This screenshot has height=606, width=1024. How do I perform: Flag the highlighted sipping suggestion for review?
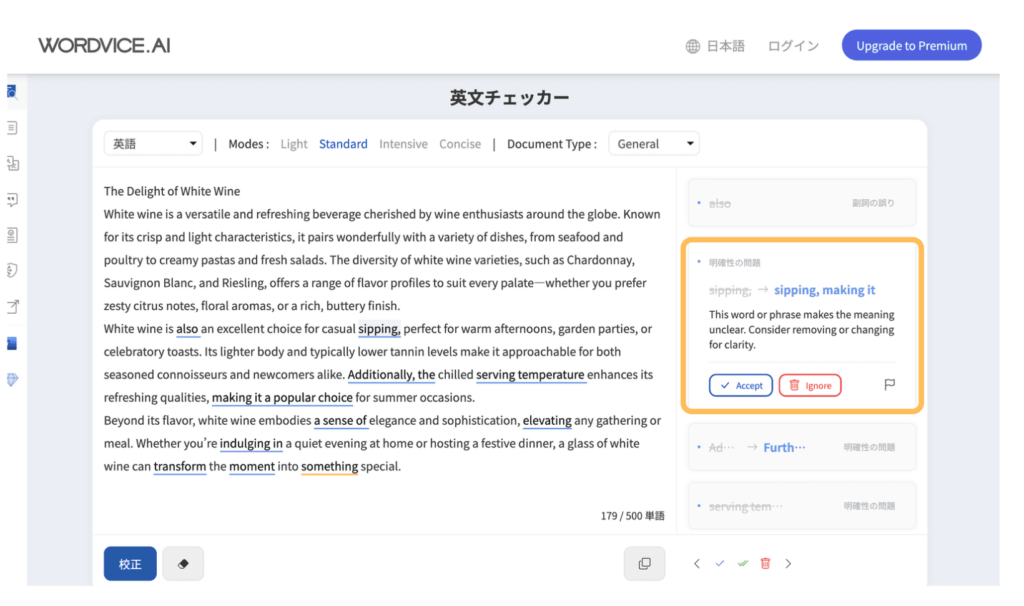click(x=888, y=384)
